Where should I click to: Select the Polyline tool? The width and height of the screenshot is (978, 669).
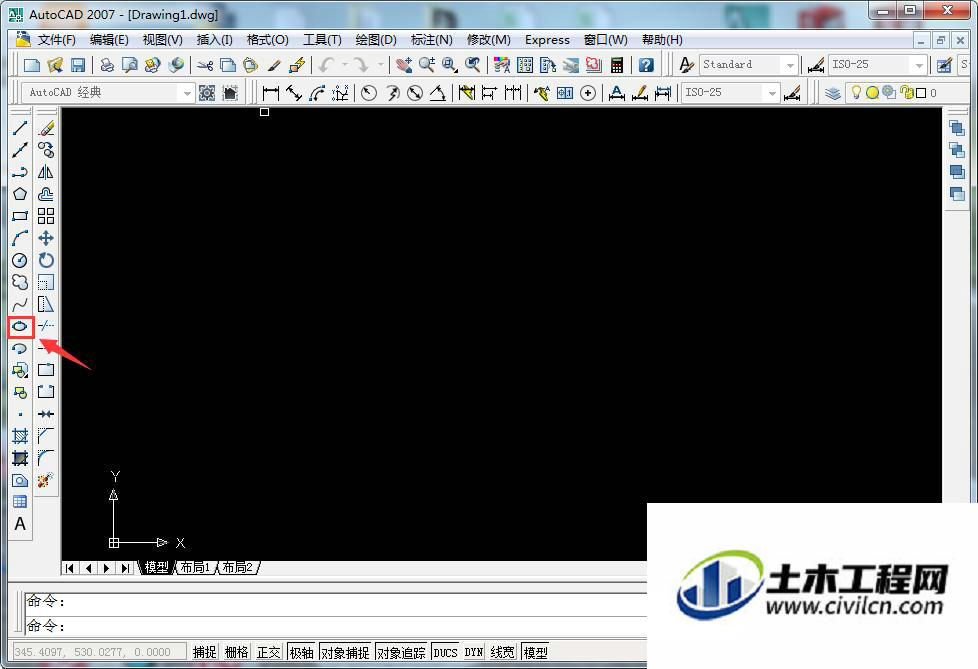20,172
